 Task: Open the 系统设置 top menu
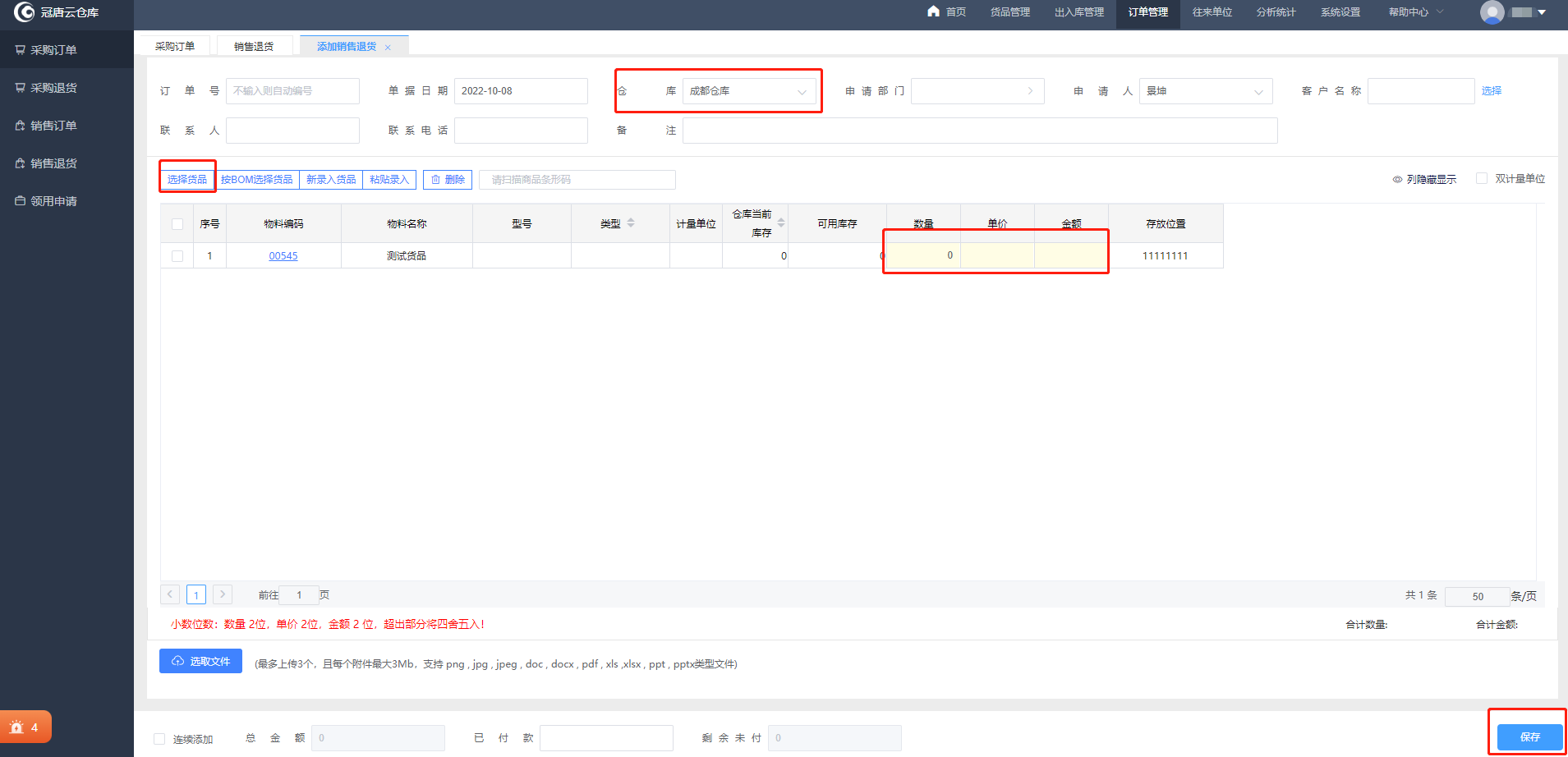point(1340,12)
